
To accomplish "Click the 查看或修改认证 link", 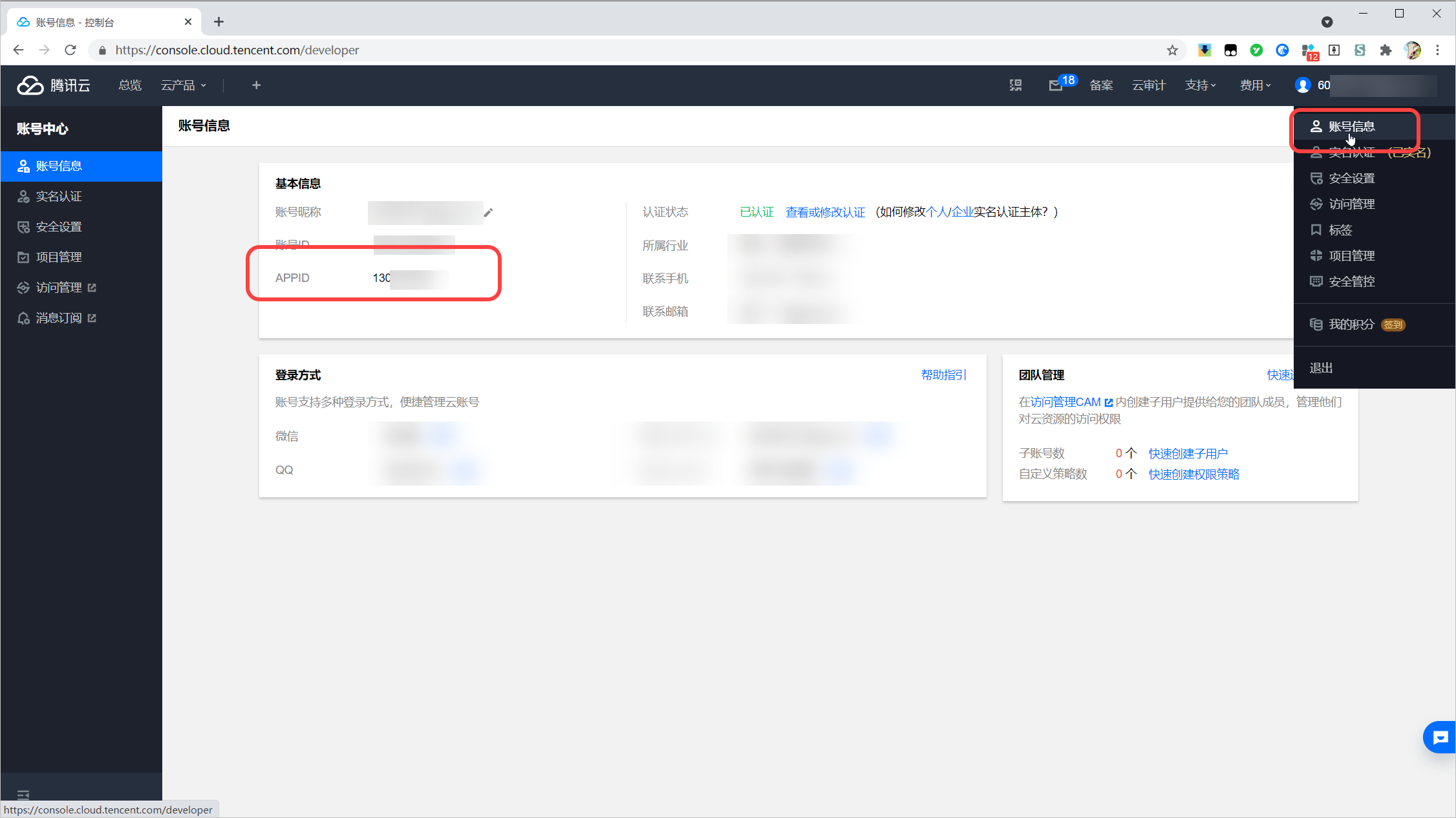I will tap(825, 212).
